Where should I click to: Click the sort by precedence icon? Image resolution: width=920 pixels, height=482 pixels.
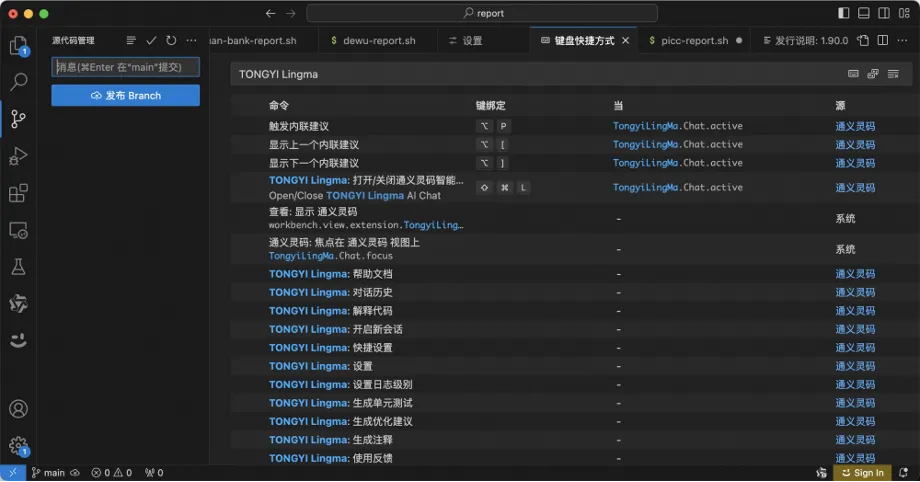click(x=873, y=74)
